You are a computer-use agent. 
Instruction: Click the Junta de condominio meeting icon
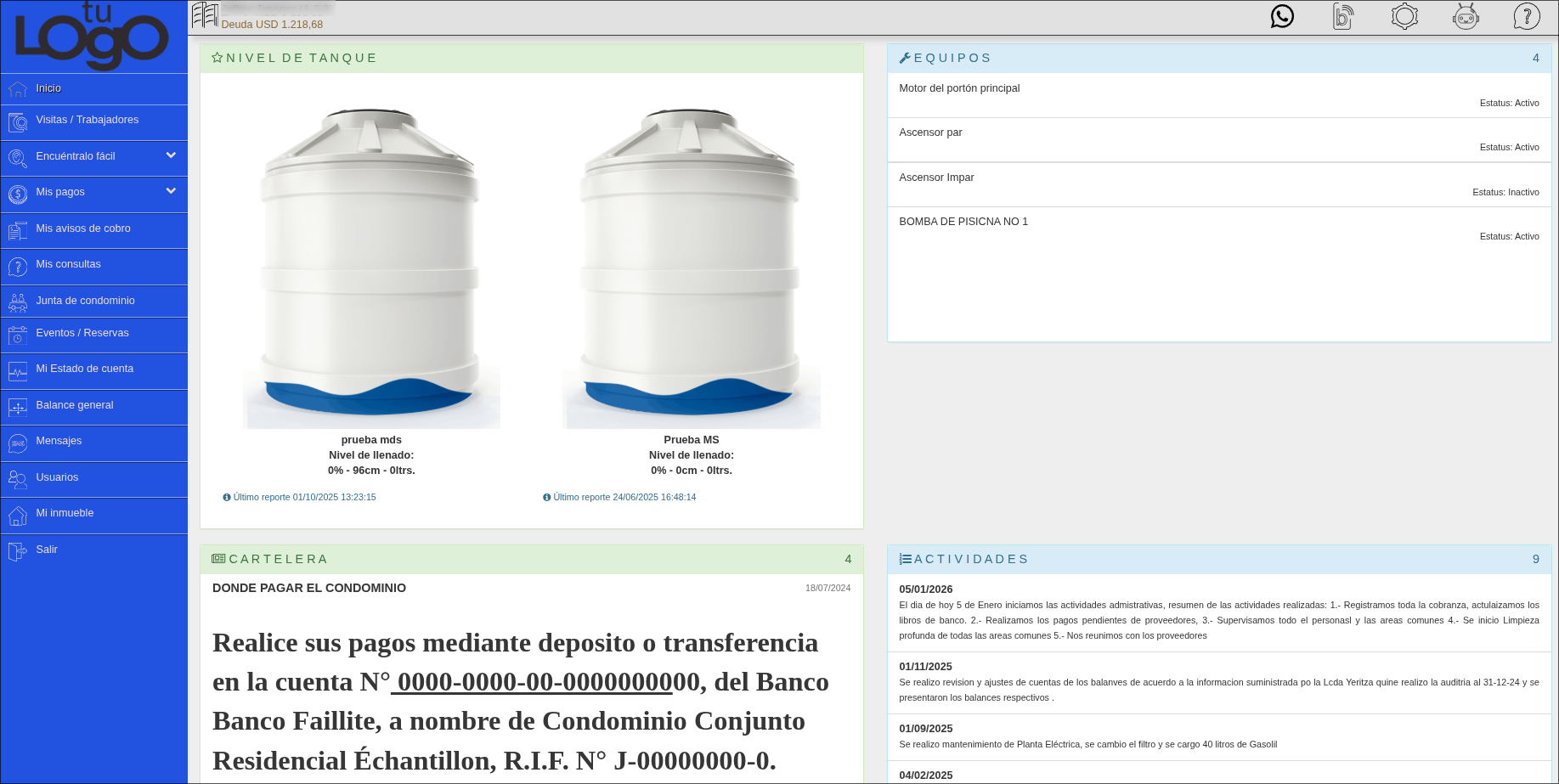point(17,302)
